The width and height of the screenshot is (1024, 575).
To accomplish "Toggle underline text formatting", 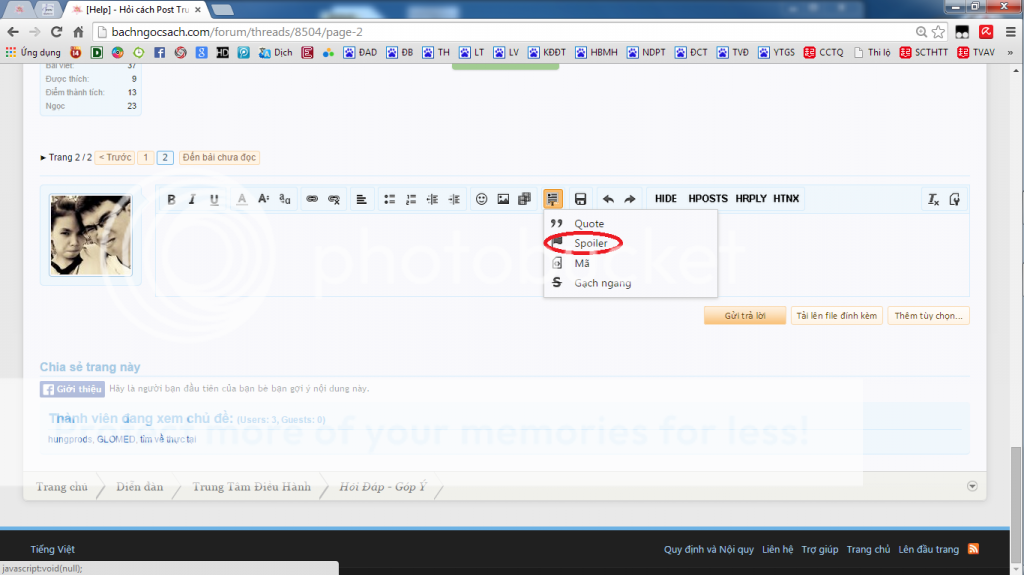I will (214, 199).
